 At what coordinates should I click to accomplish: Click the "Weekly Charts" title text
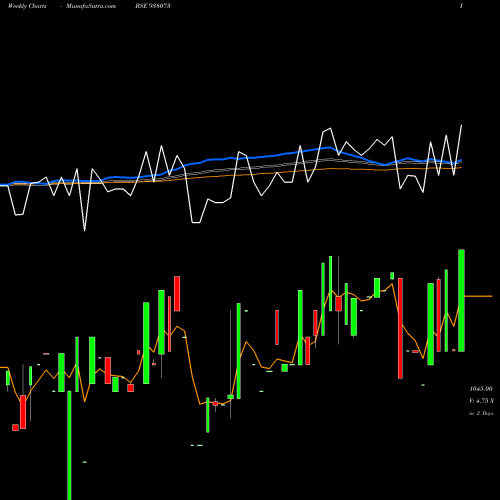[27, 6]
